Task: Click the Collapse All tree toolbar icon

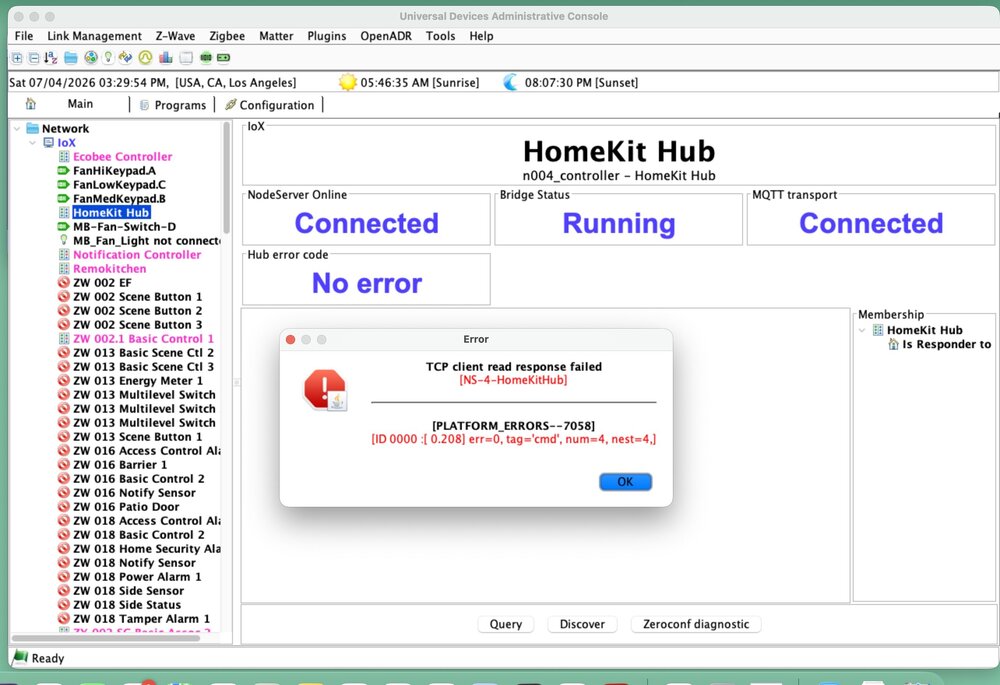Action: [34, 58]
